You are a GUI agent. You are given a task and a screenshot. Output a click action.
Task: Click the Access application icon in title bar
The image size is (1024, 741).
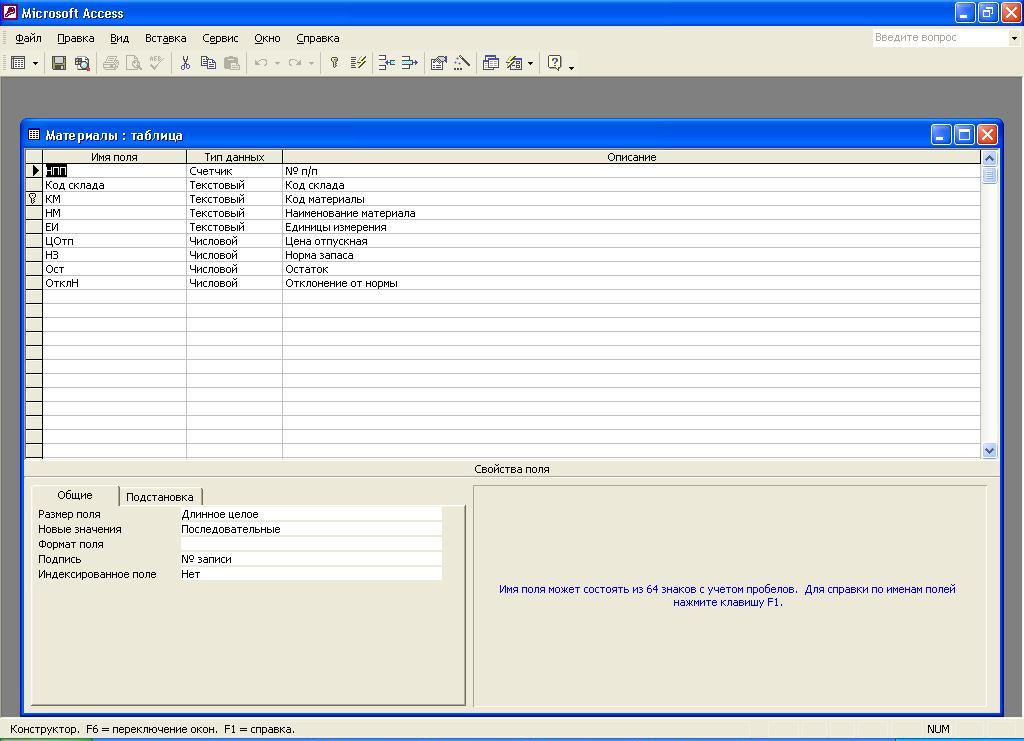pyautogui.click(x=10, y=12)
